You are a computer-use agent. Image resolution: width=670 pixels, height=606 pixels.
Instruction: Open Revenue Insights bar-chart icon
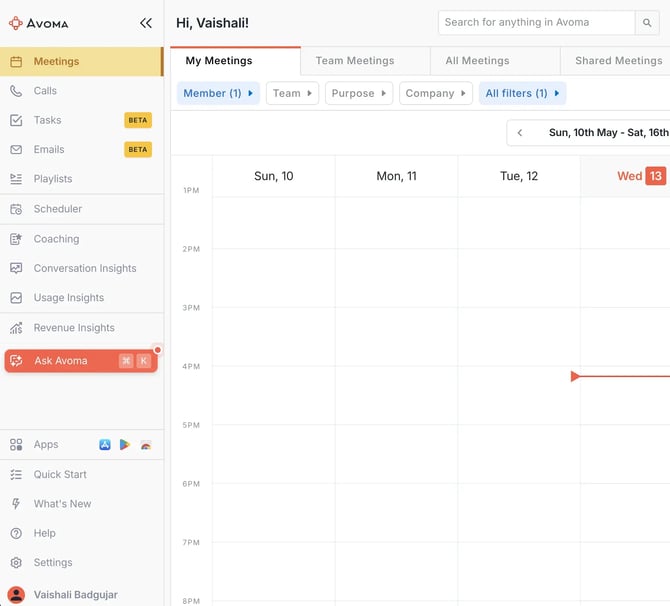pyautogui.click(x=16, y=328)
